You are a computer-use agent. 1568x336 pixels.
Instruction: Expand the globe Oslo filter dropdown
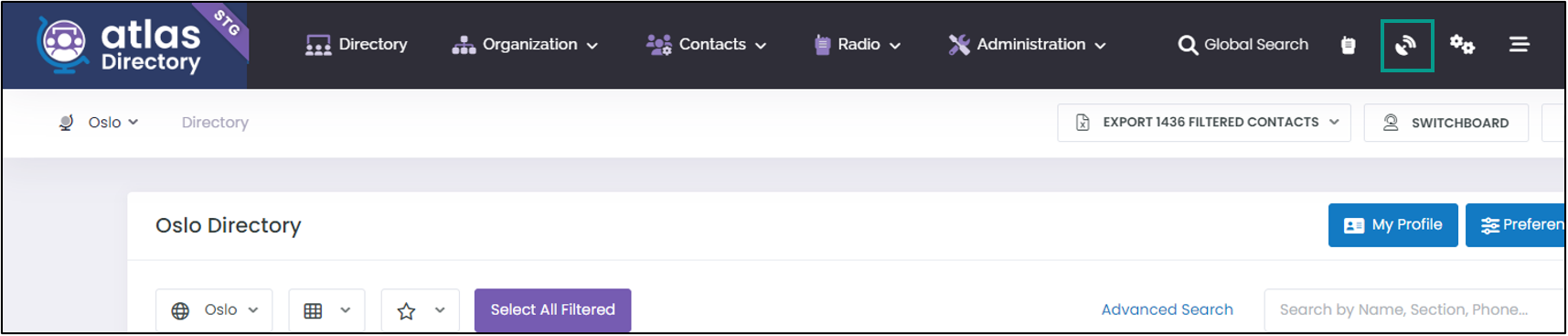pyautogui.click(x=215, y=310)
